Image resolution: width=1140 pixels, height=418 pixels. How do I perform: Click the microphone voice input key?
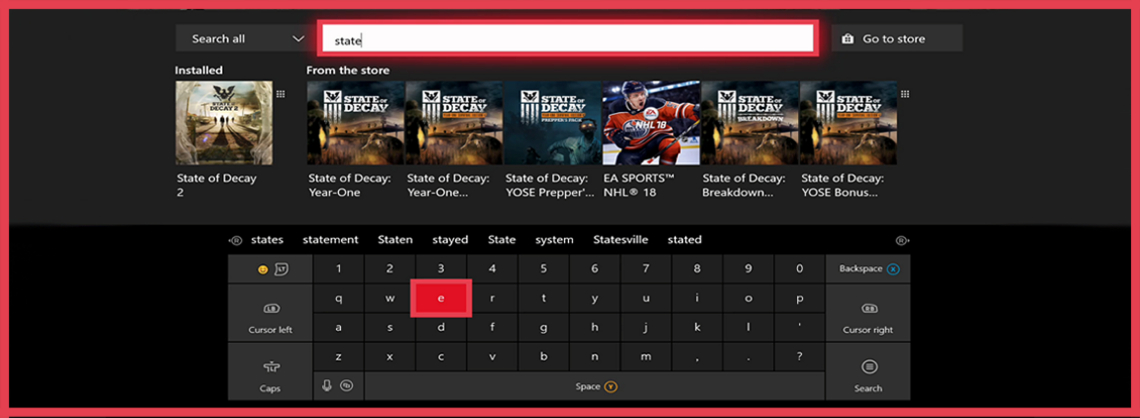coord(326,386)
